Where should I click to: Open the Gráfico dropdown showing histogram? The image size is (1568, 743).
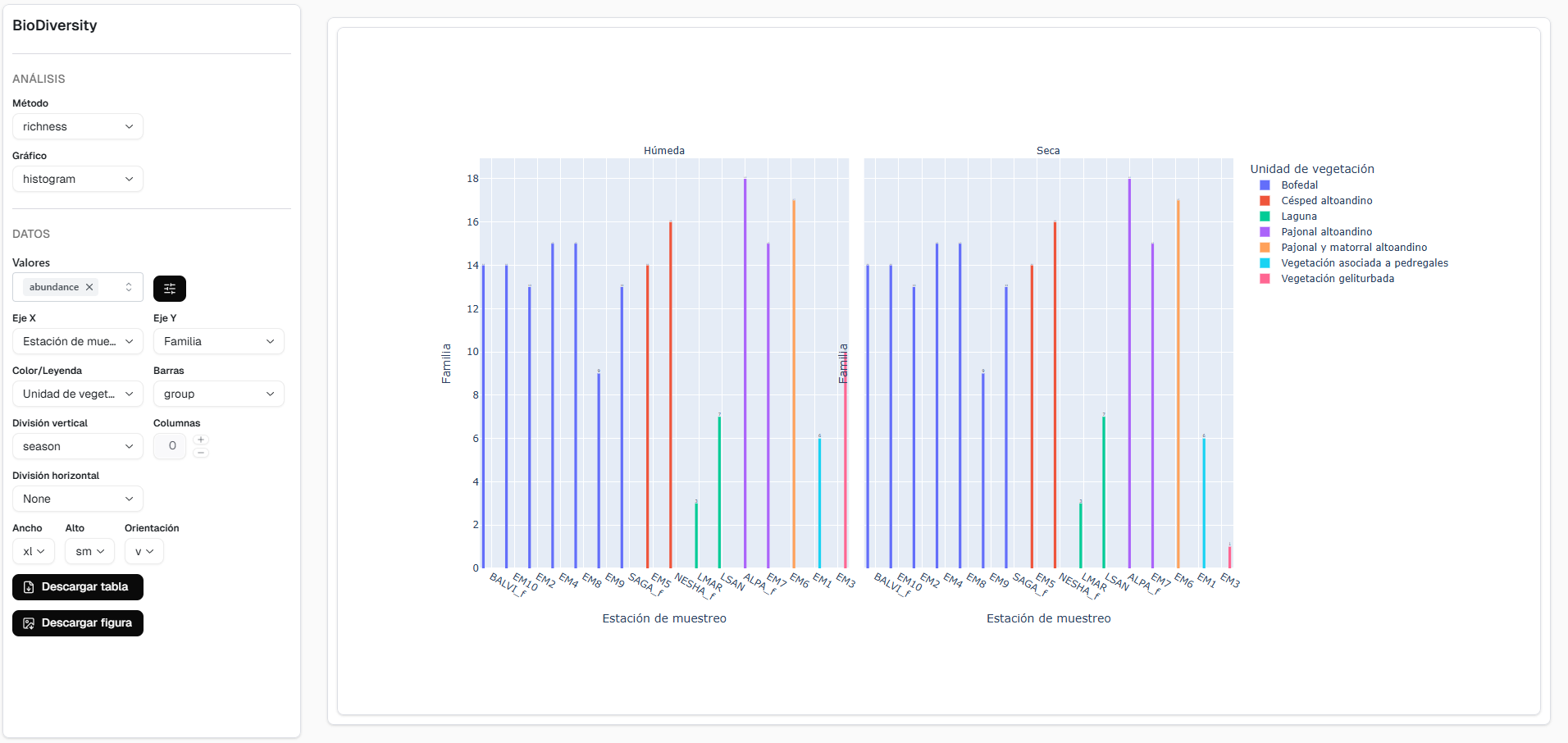[x=77, y=179]
